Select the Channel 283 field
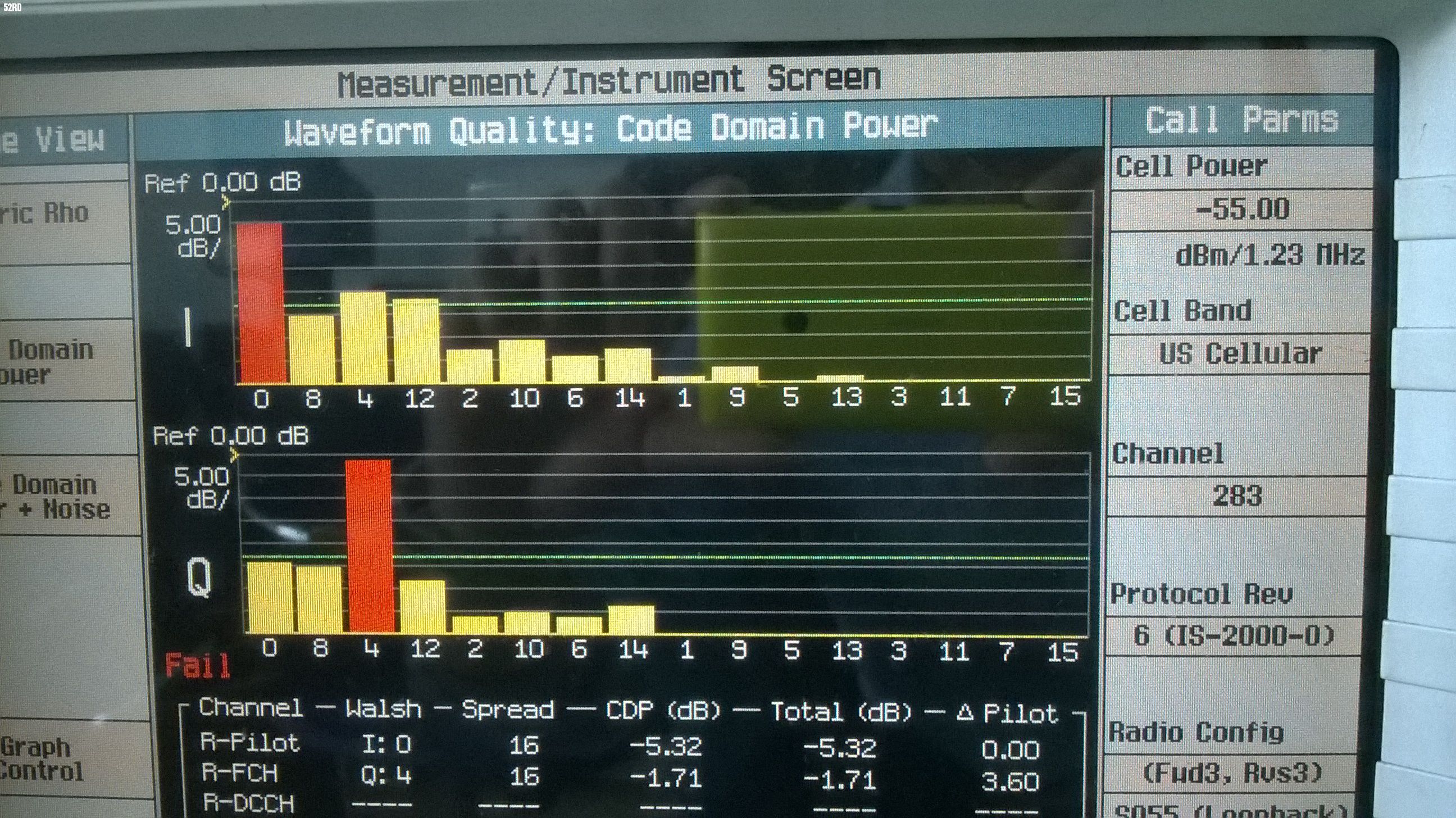Screen dimensions: 1456x818 (x=1236, y=496)
